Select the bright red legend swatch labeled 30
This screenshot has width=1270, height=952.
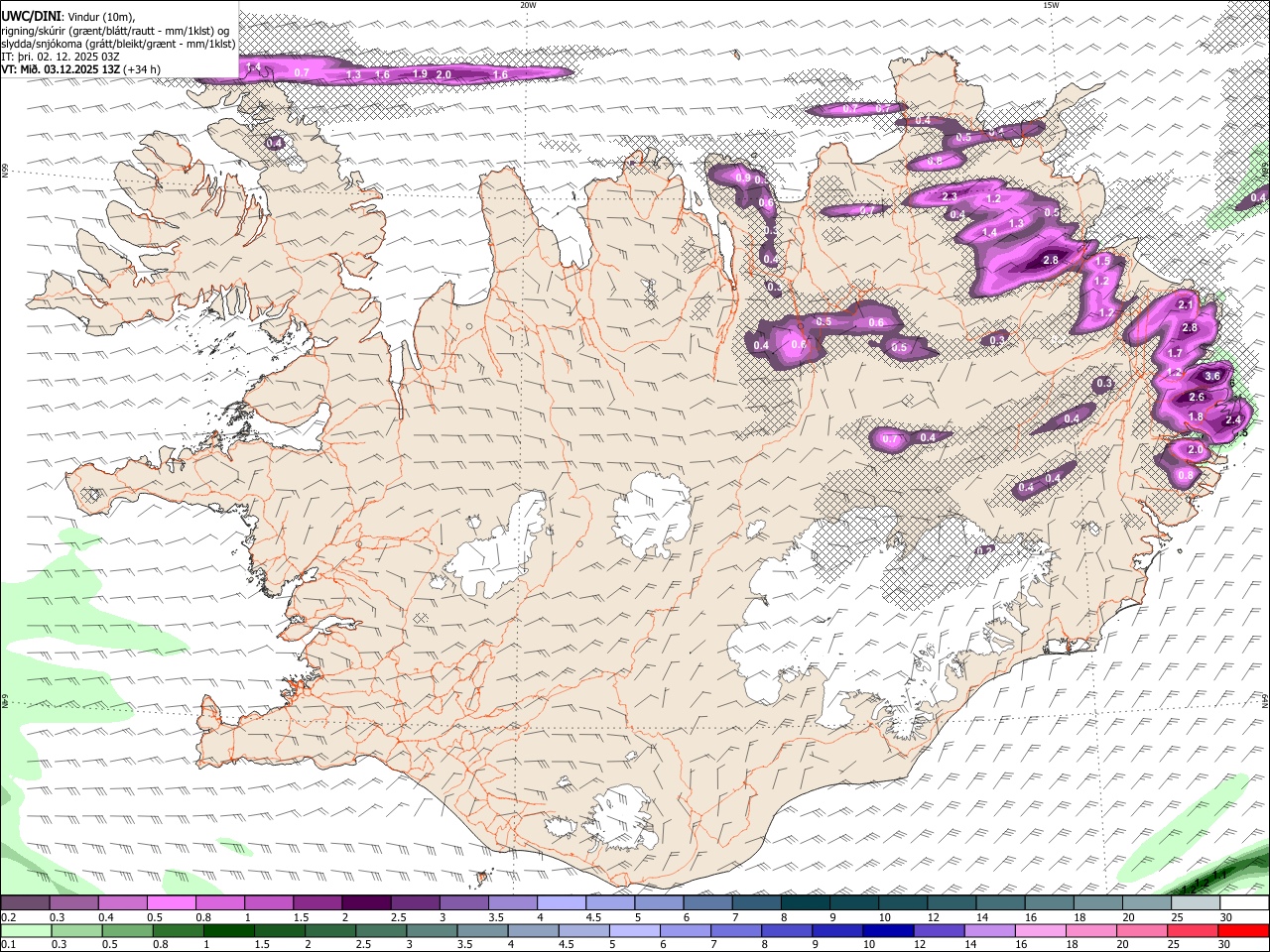[x=1243, y=930]
